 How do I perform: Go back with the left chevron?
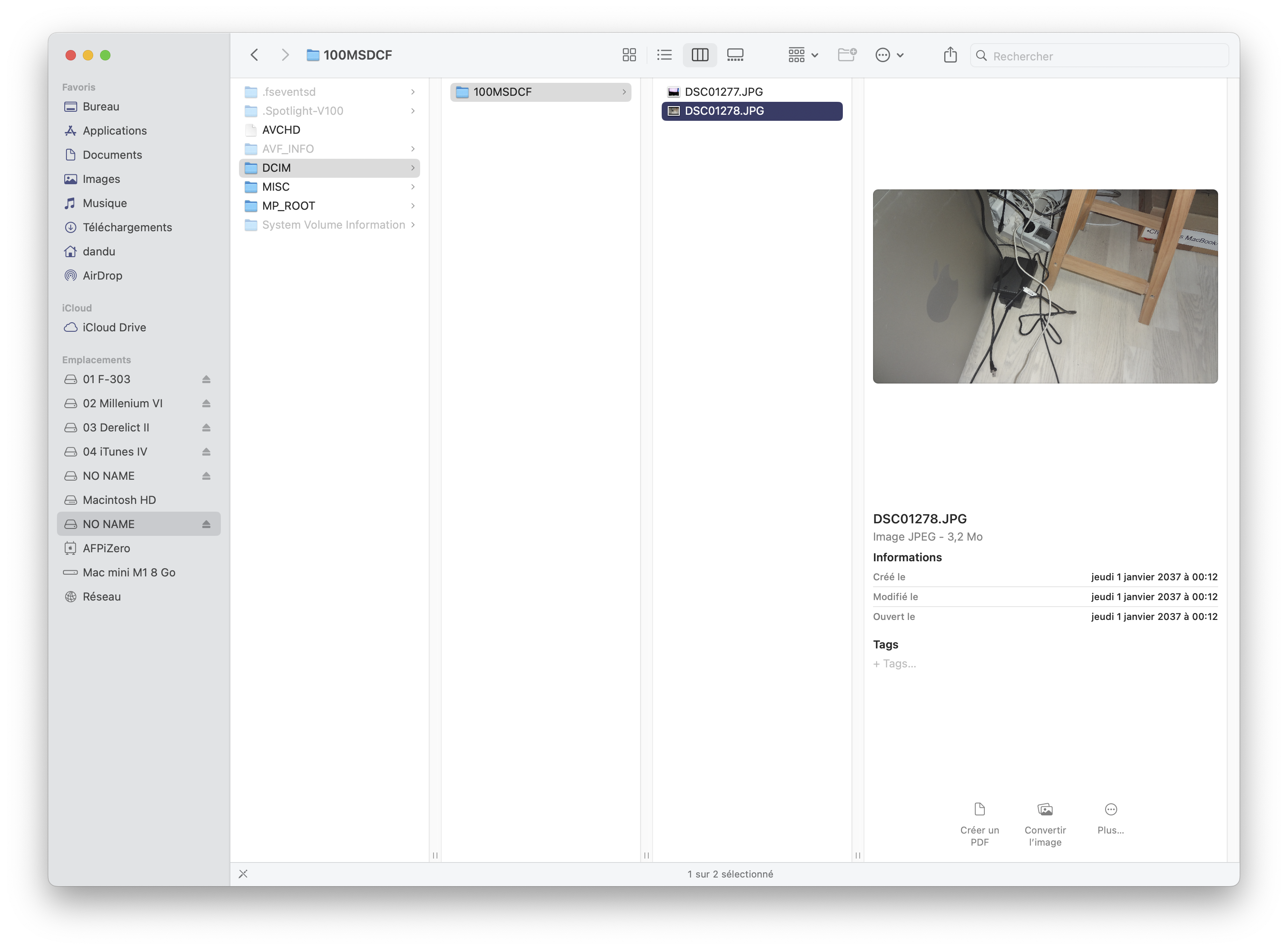254,55
